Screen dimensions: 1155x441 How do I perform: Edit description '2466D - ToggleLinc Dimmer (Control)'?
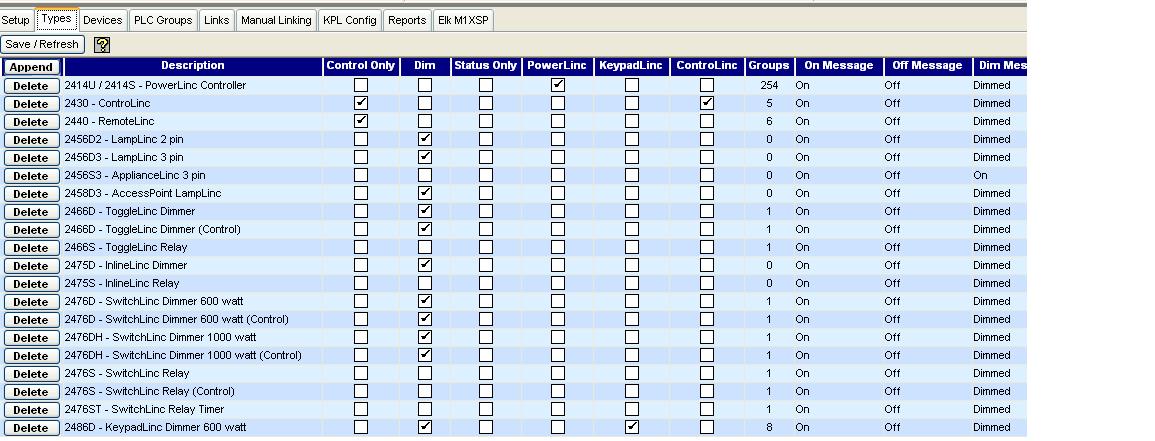point(152,229)
